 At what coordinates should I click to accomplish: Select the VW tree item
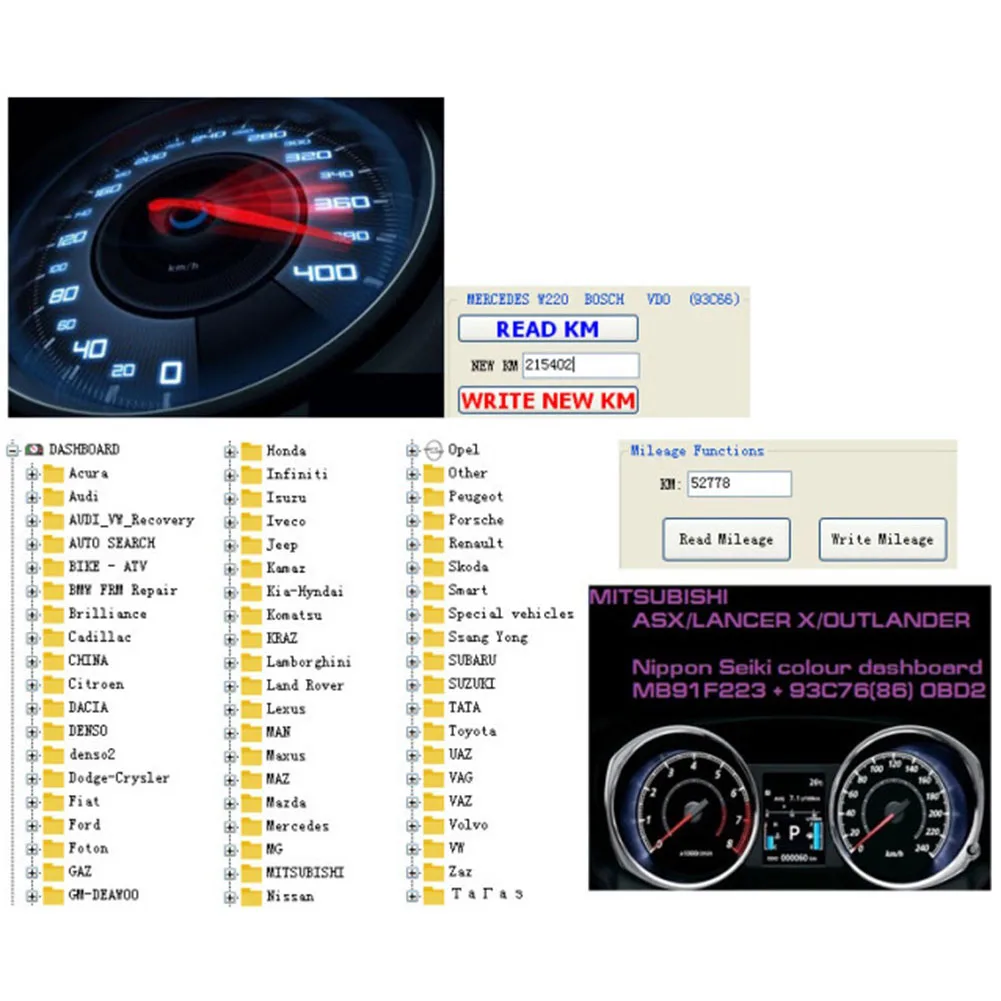[x=457, y=848]
